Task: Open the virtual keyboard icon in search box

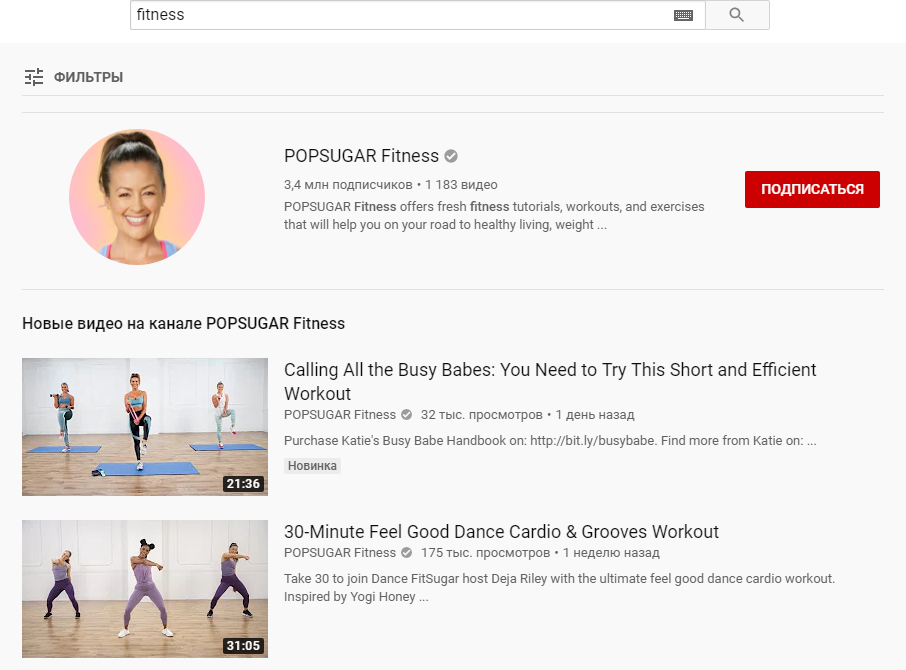Action: coord(683,15)
